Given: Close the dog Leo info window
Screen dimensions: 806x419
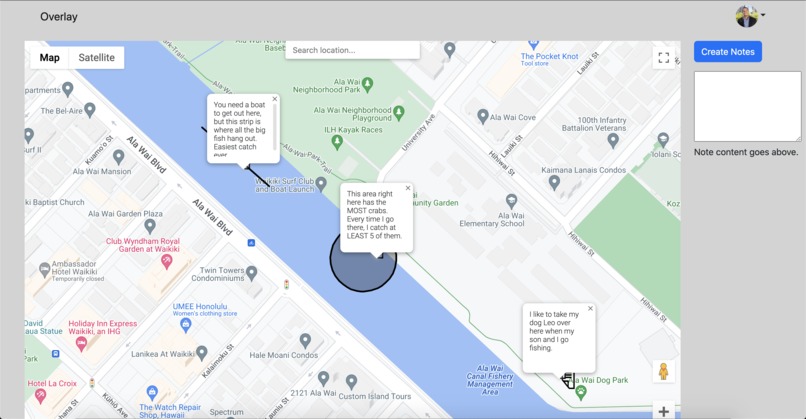Looking at the screenshot, I should click(x=590, y=308).
